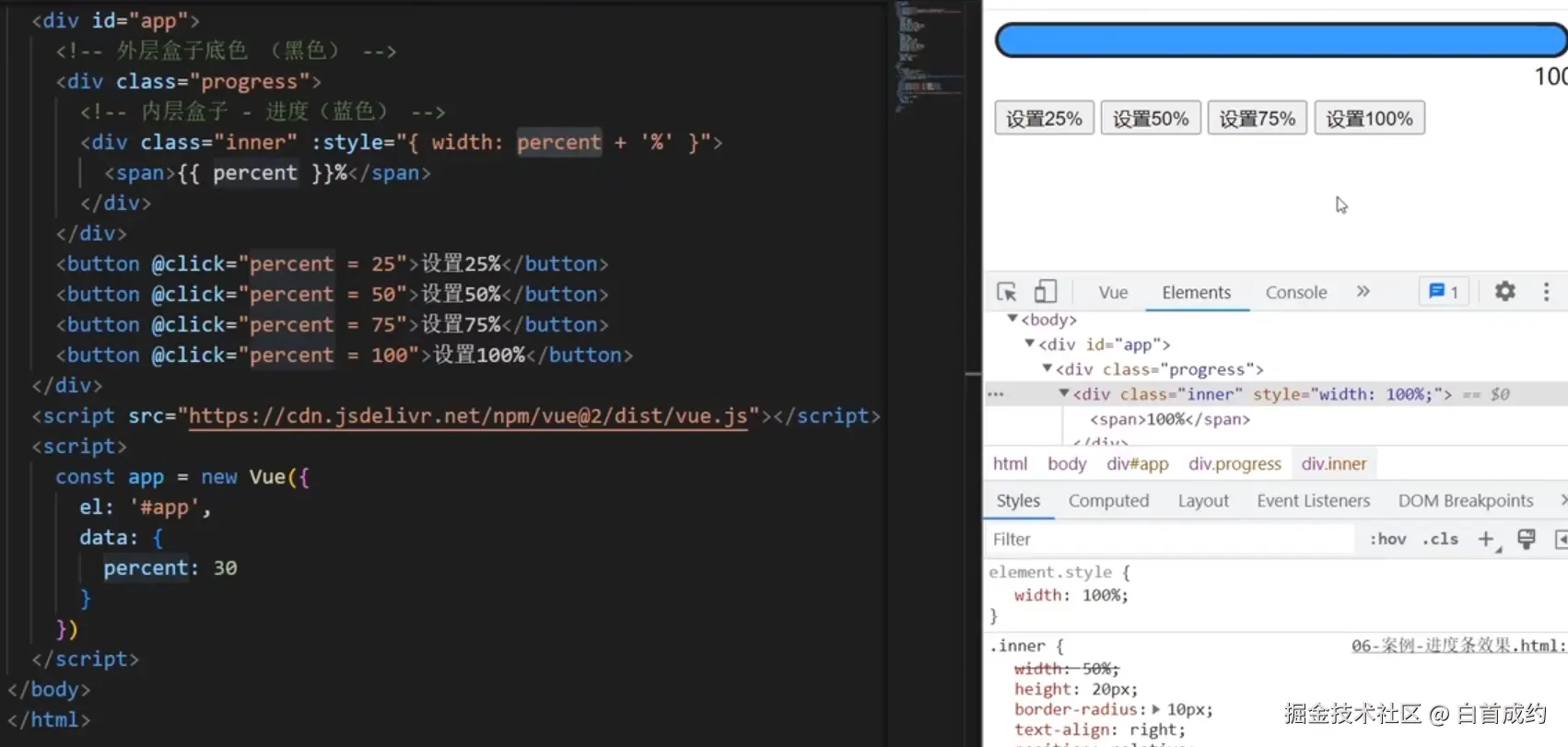Click the 外层盒子底色 comment line

(x=226, y=51)
